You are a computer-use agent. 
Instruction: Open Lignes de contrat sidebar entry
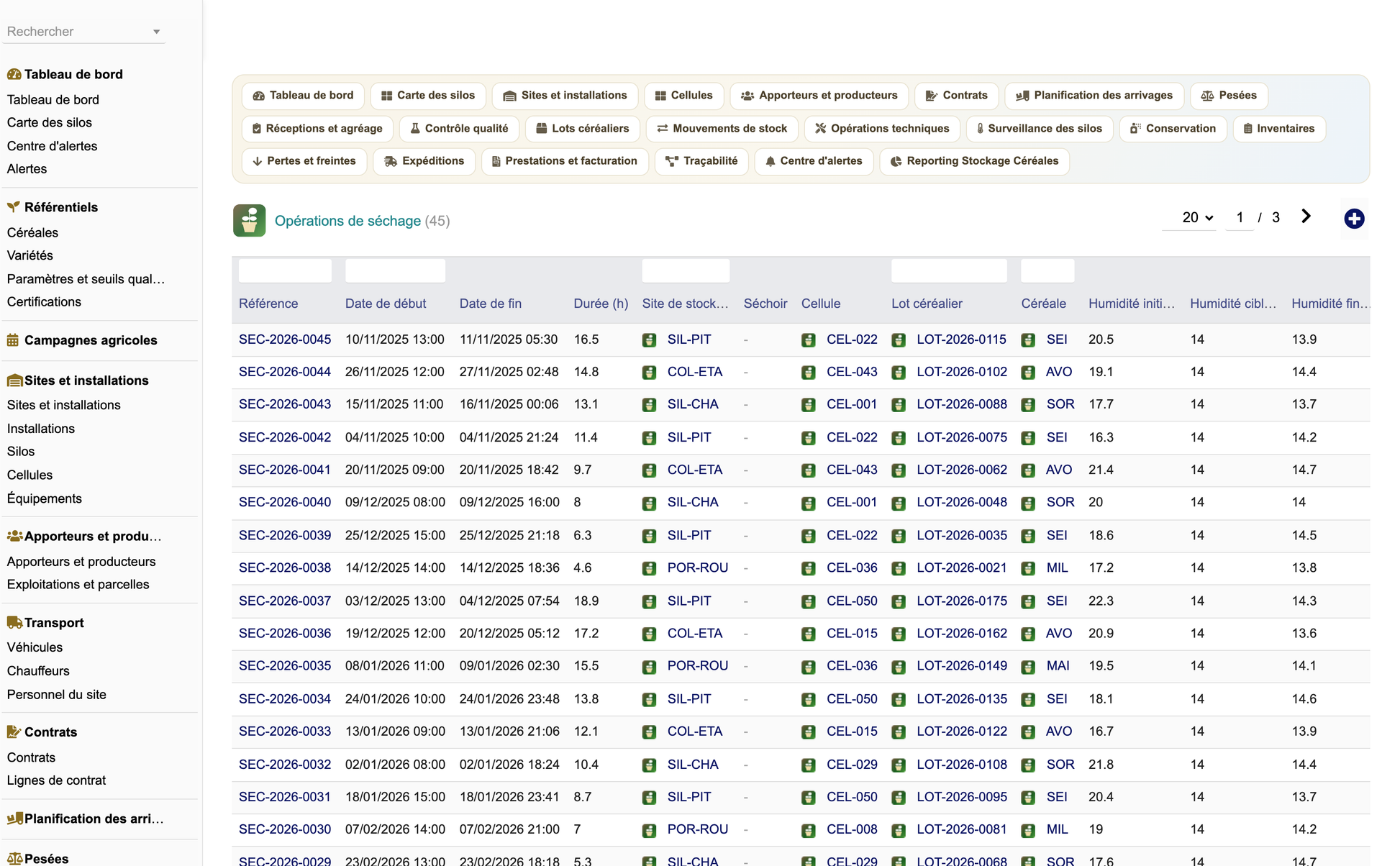click(56, 780)
